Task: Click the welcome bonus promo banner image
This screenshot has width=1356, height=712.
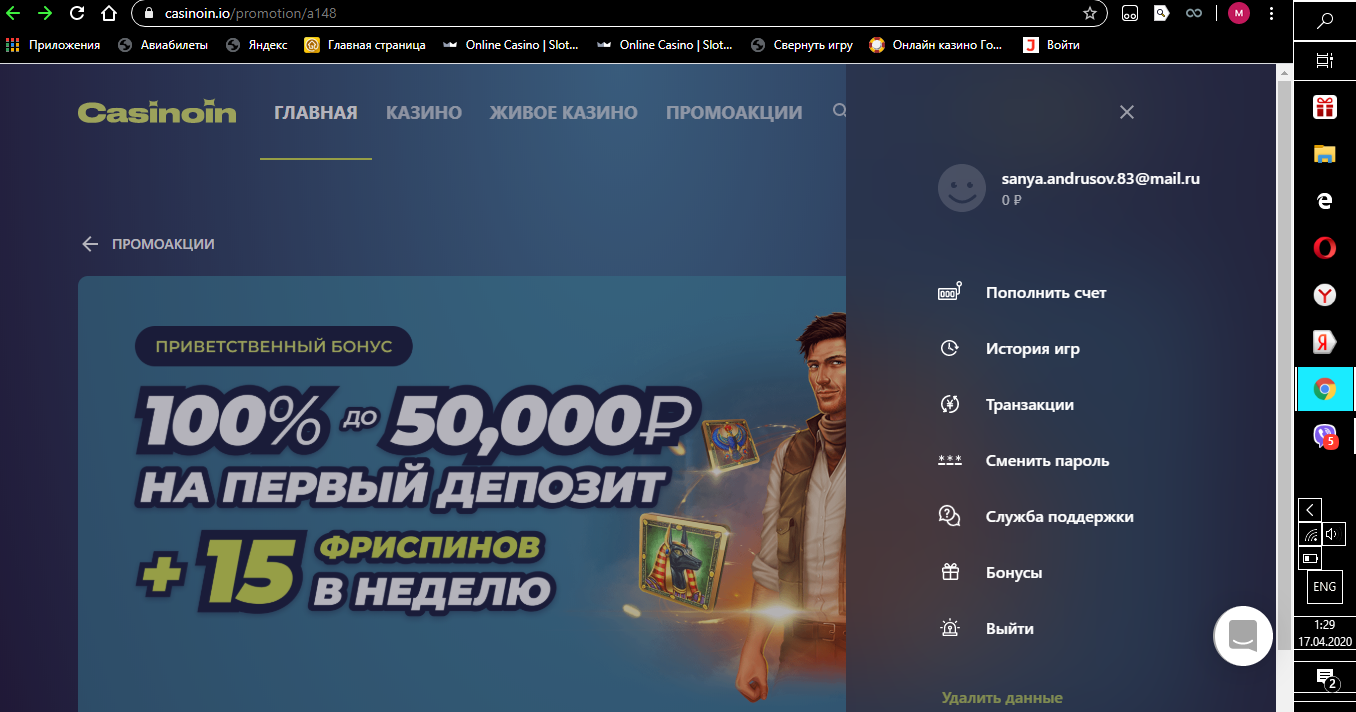Action: [x=462, y=494]
